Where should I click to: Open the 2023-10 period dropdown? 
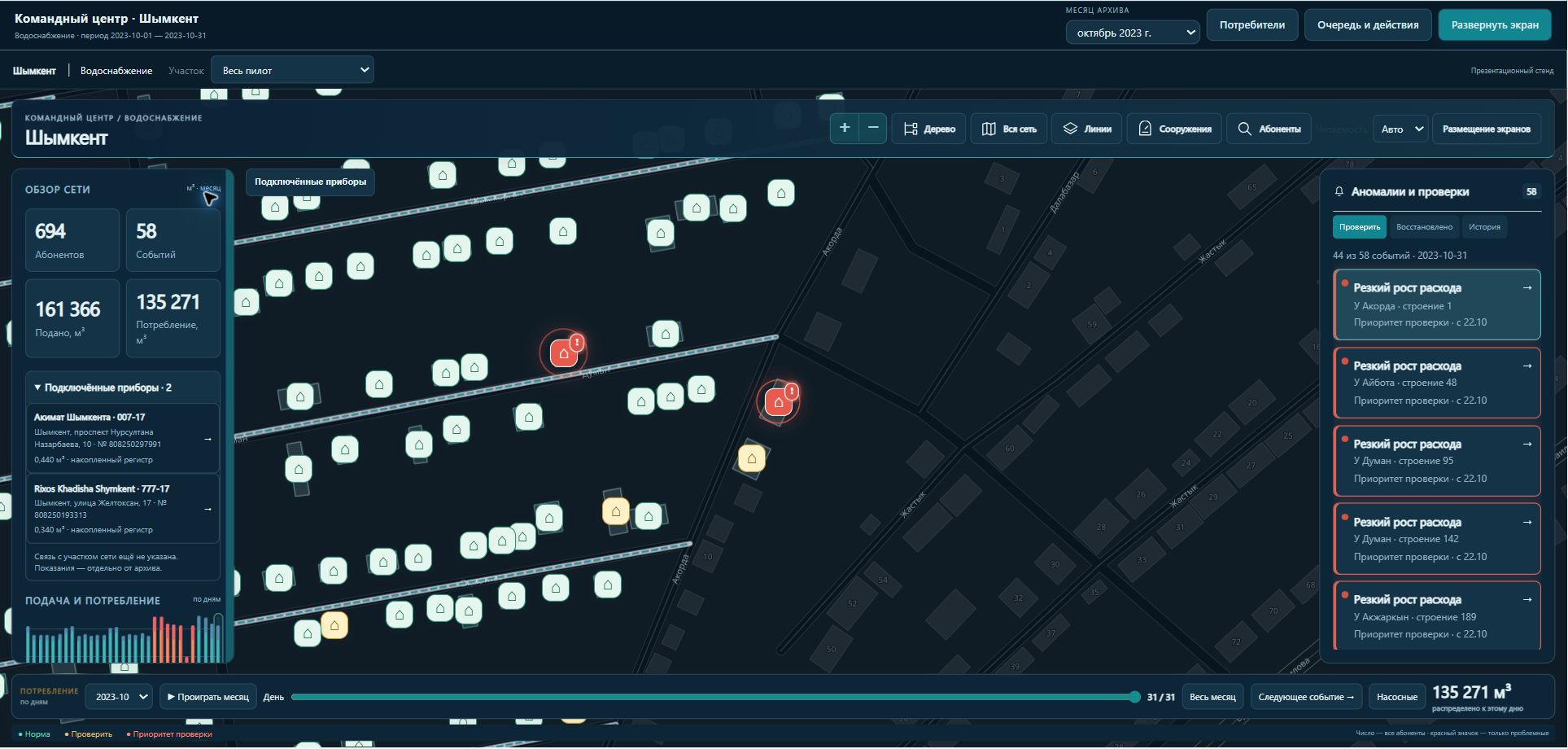(120, 697)
